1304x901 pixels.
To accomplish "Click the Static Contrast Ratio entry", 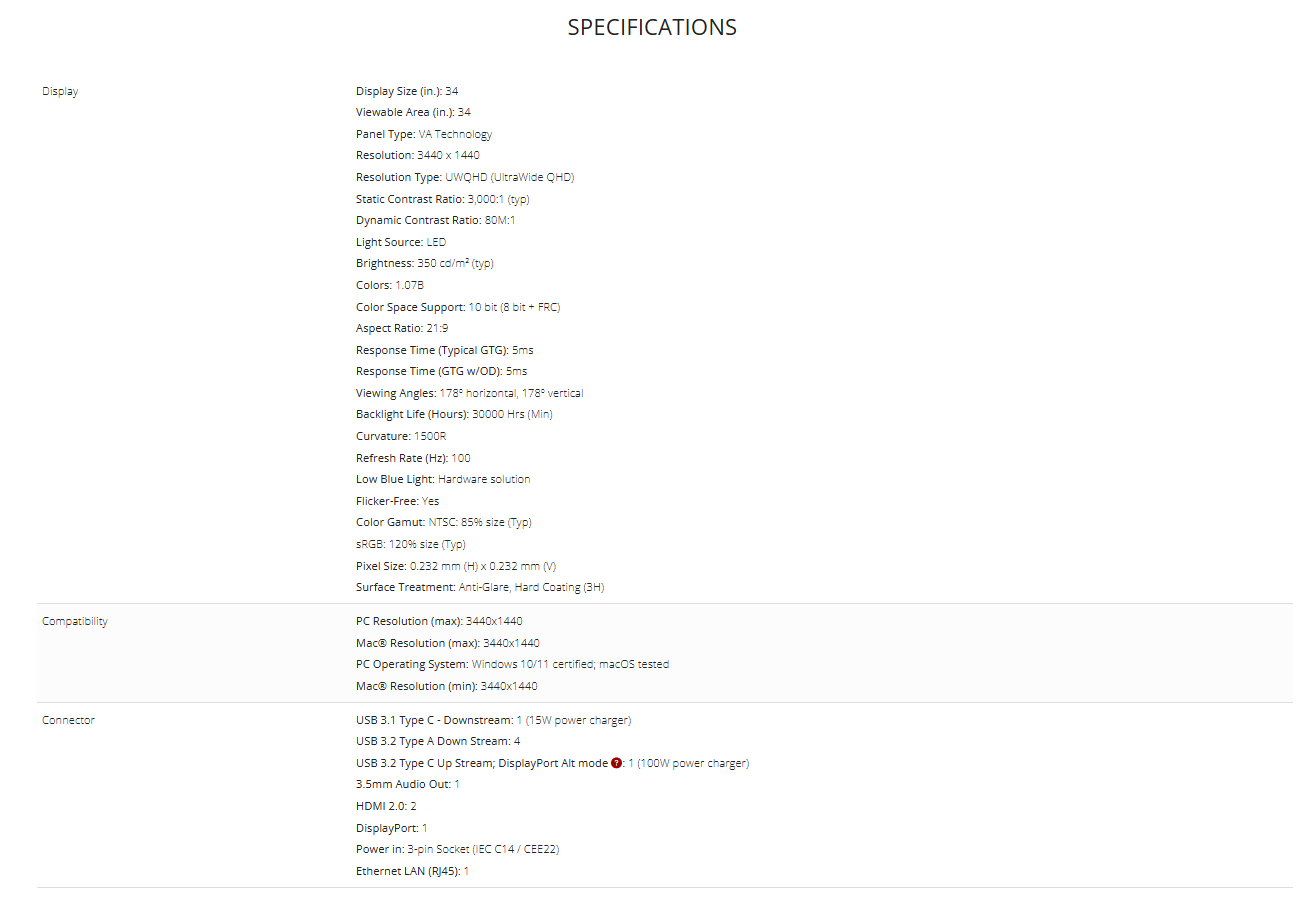I will (443, 199).
